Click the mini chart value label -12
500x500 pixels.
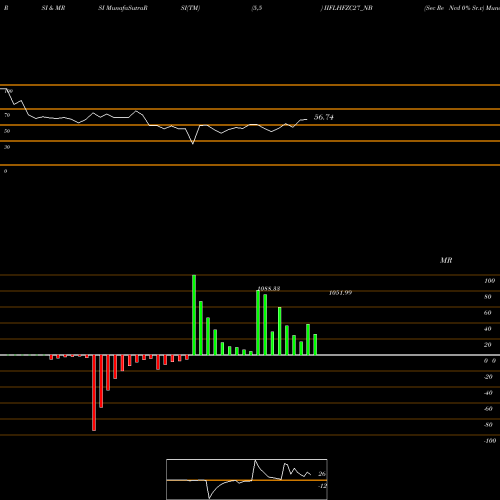pos(322,486)
